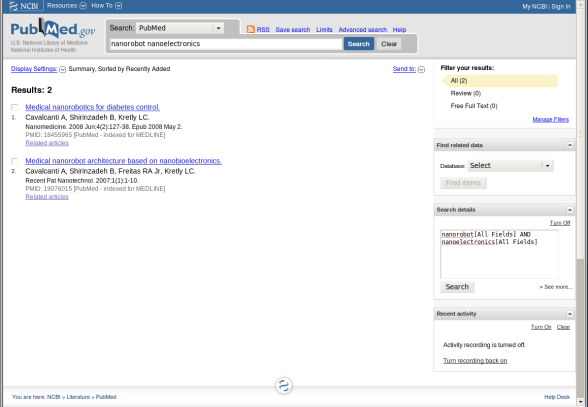Open Display Settings arrow icon

(x=63, y=69)
